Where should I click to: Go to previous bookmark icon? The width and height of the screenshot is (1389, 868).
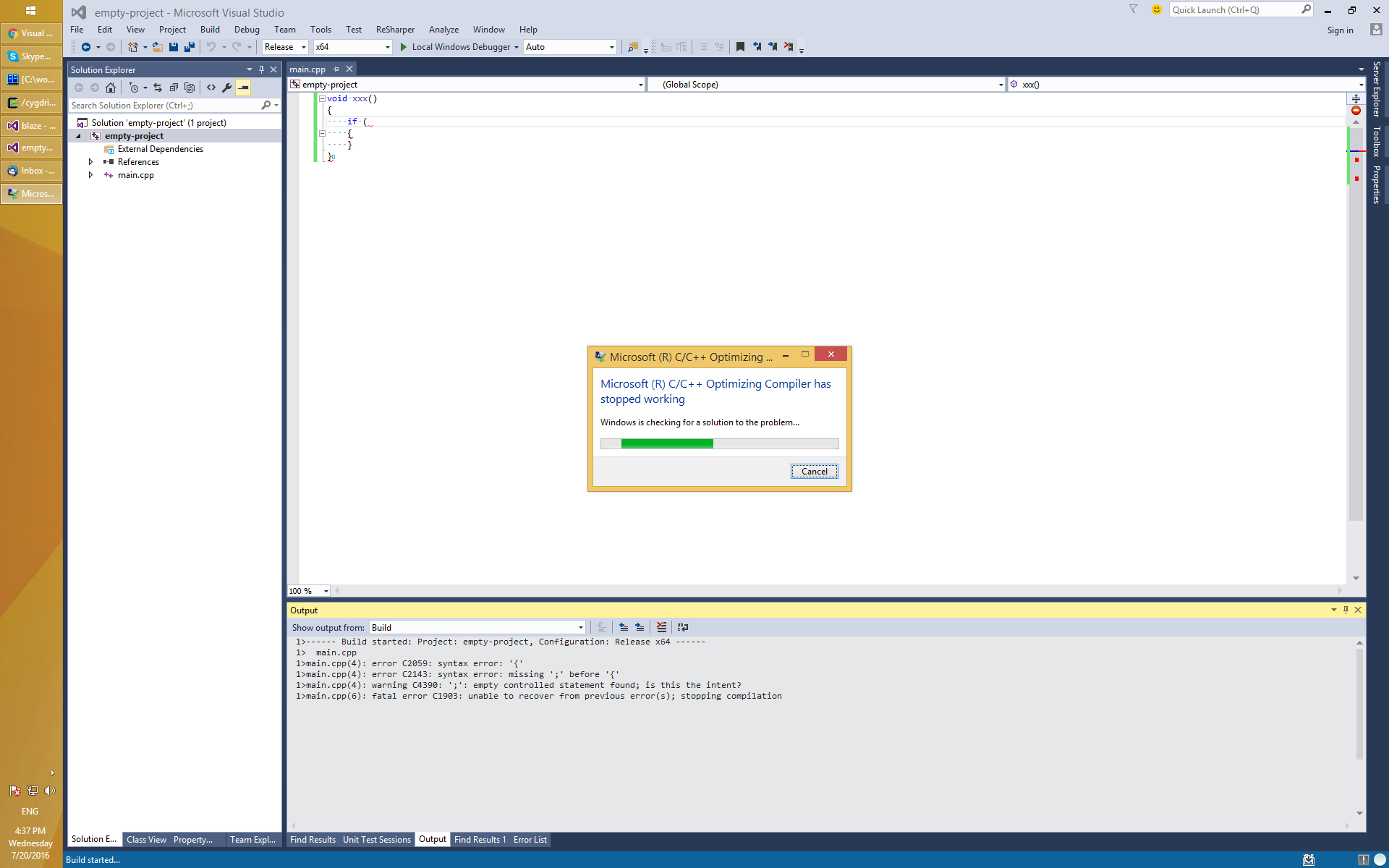click(757, 47)
